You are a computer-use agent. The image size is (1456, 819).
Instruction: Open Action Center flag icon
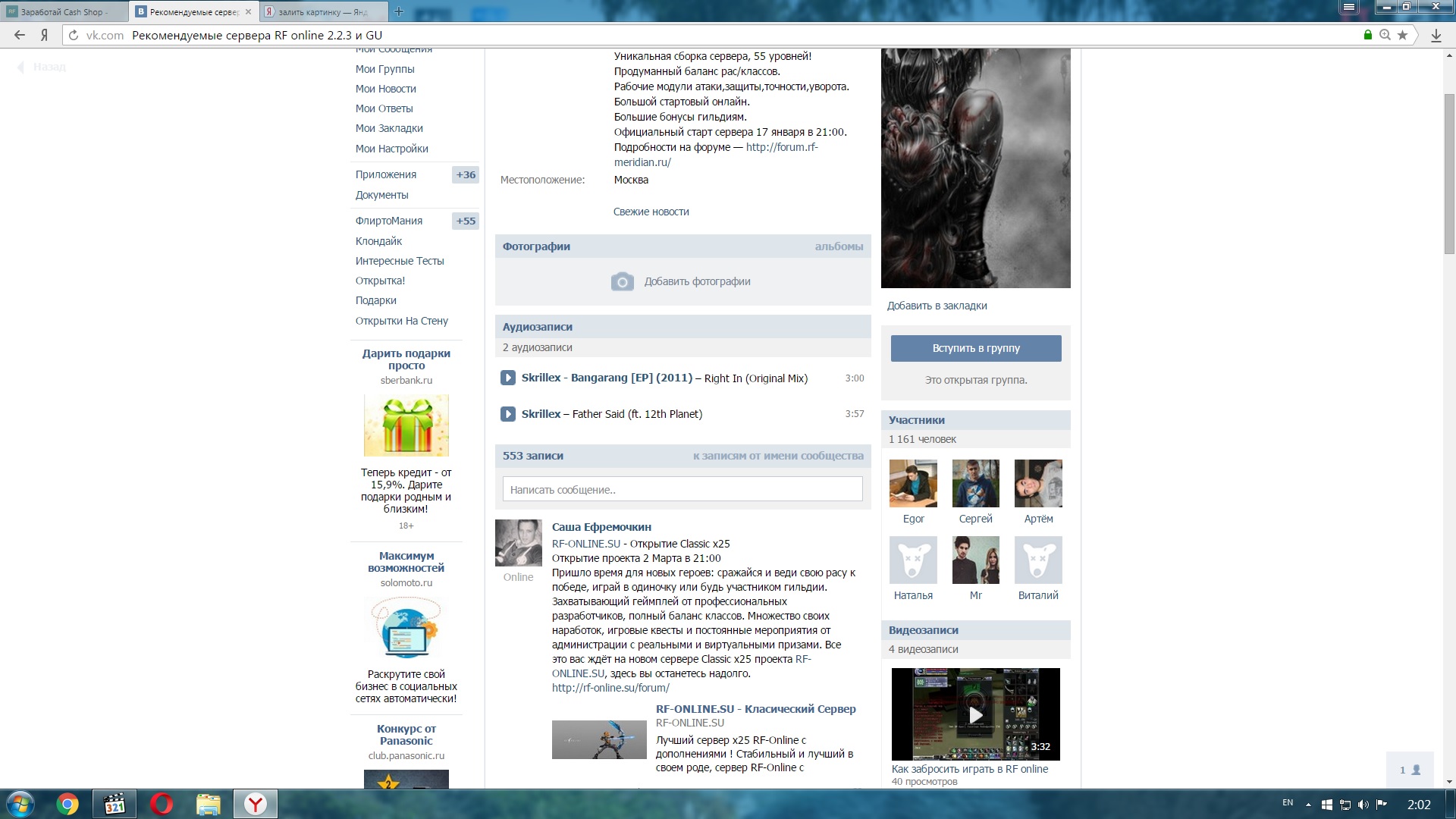1382,805
